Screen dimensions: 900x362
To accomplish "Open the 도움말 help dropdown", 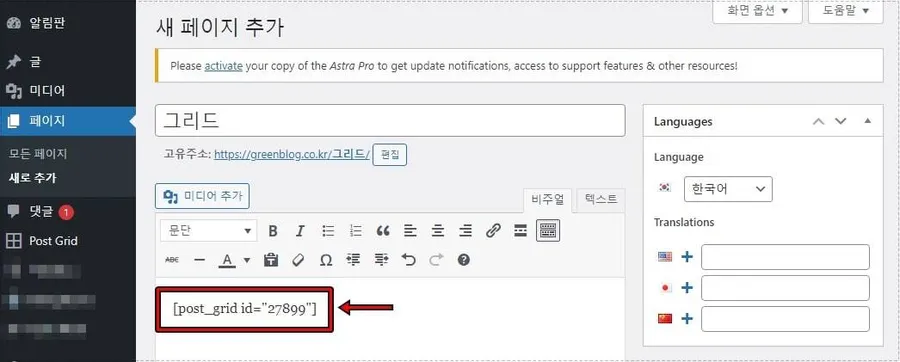I will click(x=845, y=11).
